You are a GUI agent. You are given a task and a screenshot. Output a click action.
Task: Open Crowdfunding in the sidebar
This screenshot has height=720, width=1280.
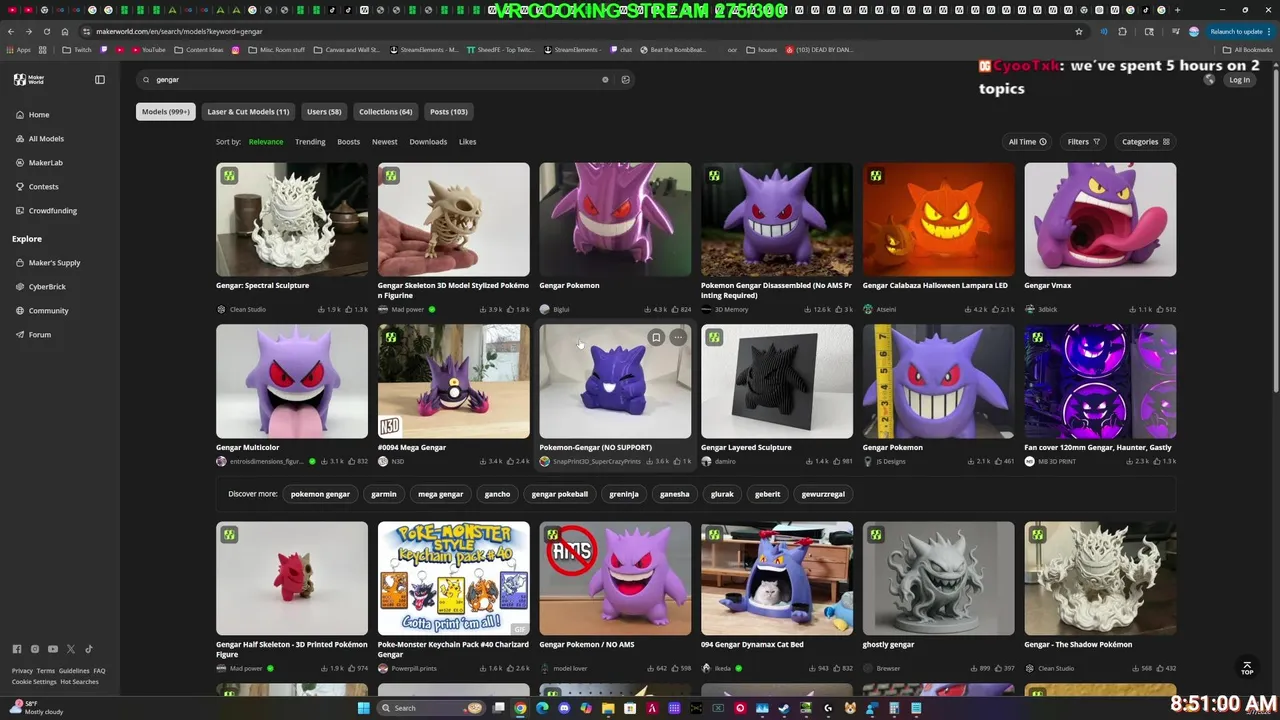click(46, 211)
